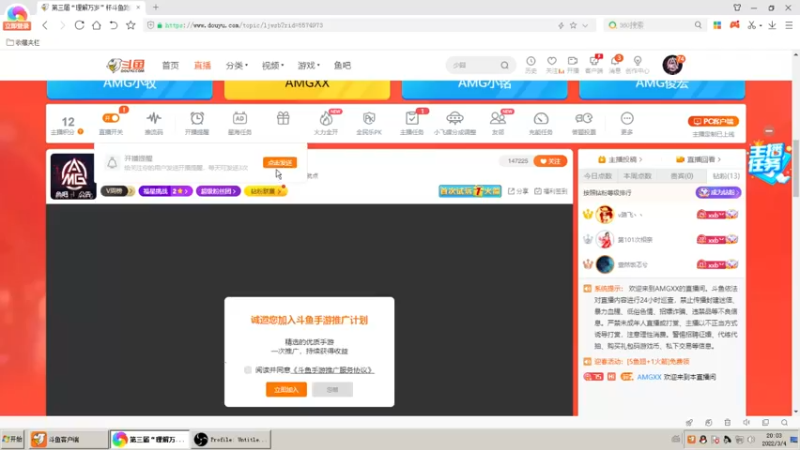Open 直播 in Douyu navigation
800x450 pixels.
click(x=203, y=65)
